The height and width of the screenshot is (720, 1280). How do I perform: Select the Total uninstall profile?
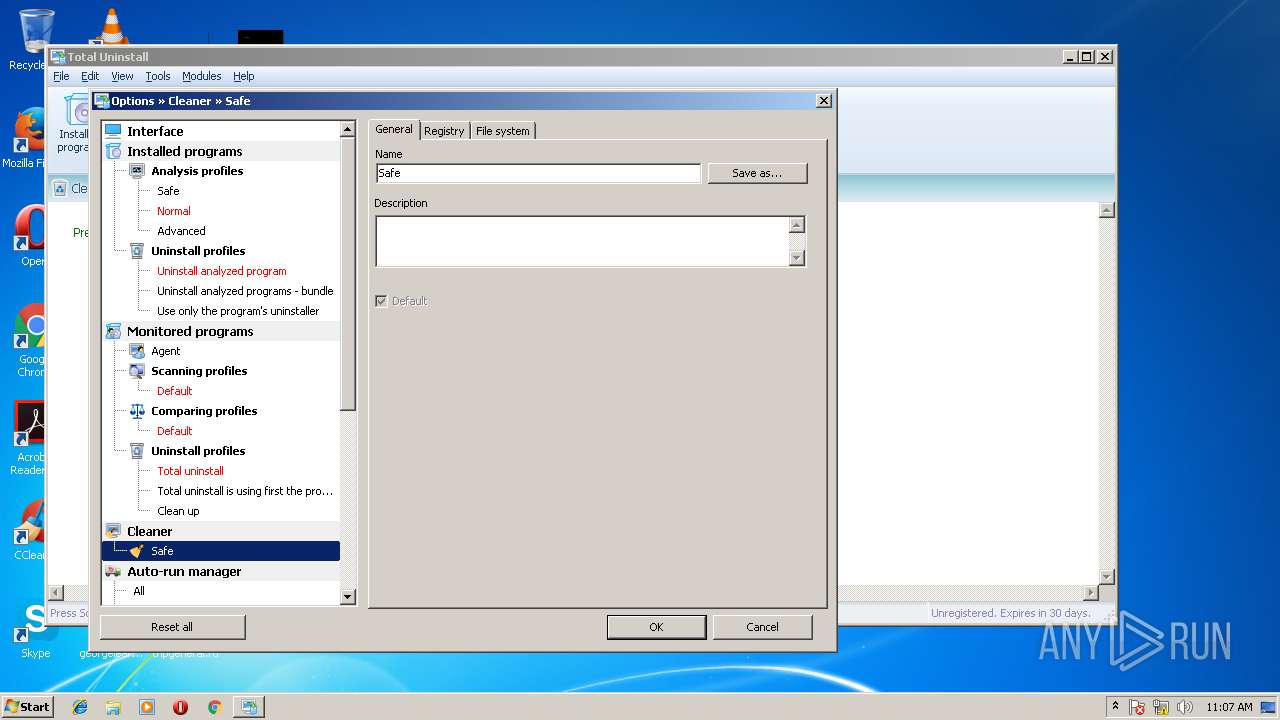point(190,471)
